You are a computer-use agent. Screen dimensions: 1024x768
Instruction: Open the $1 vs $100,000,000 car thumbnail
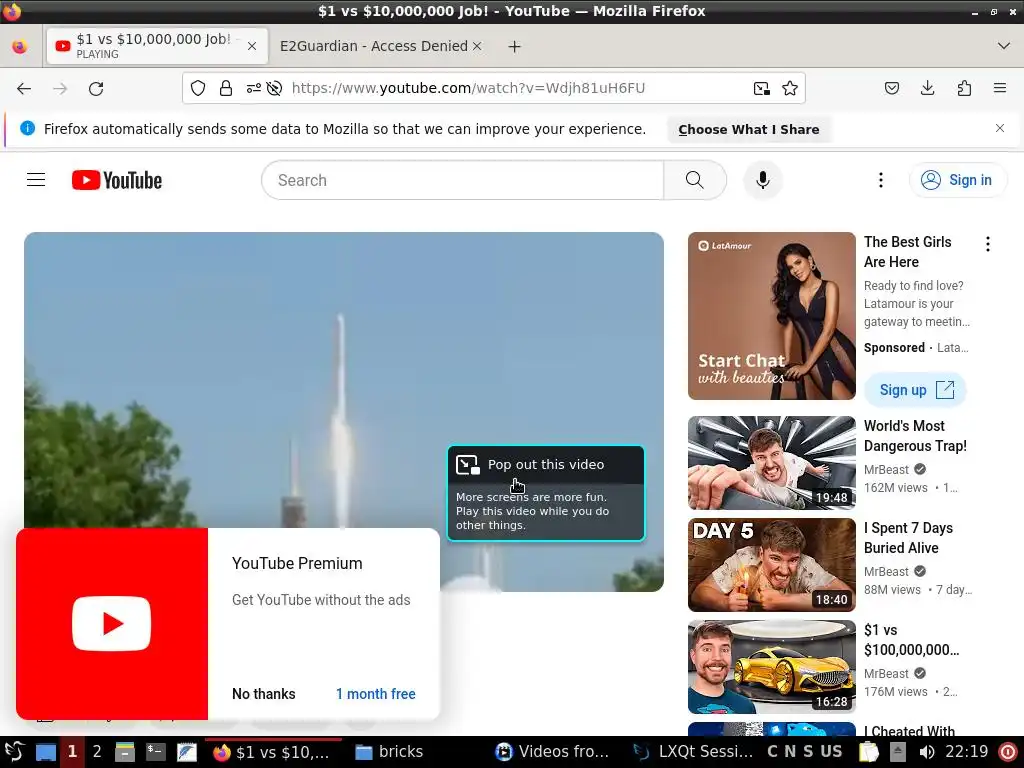(771, 667)
